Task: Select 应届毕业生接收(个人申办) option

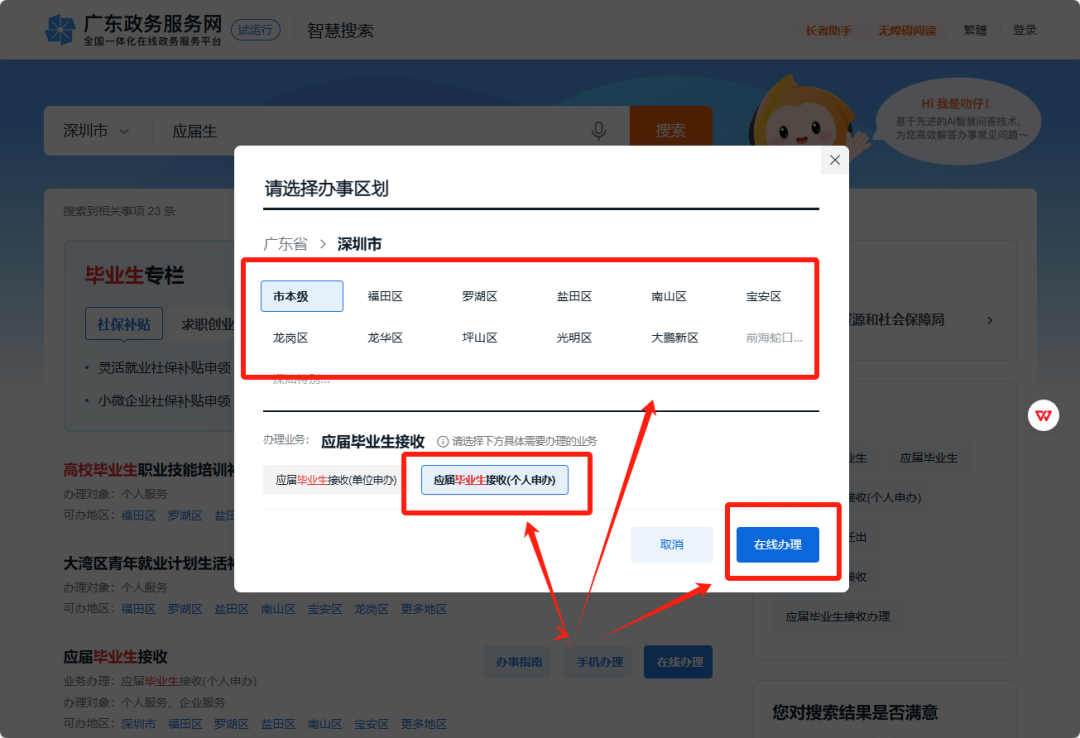Action: point(494,480)
